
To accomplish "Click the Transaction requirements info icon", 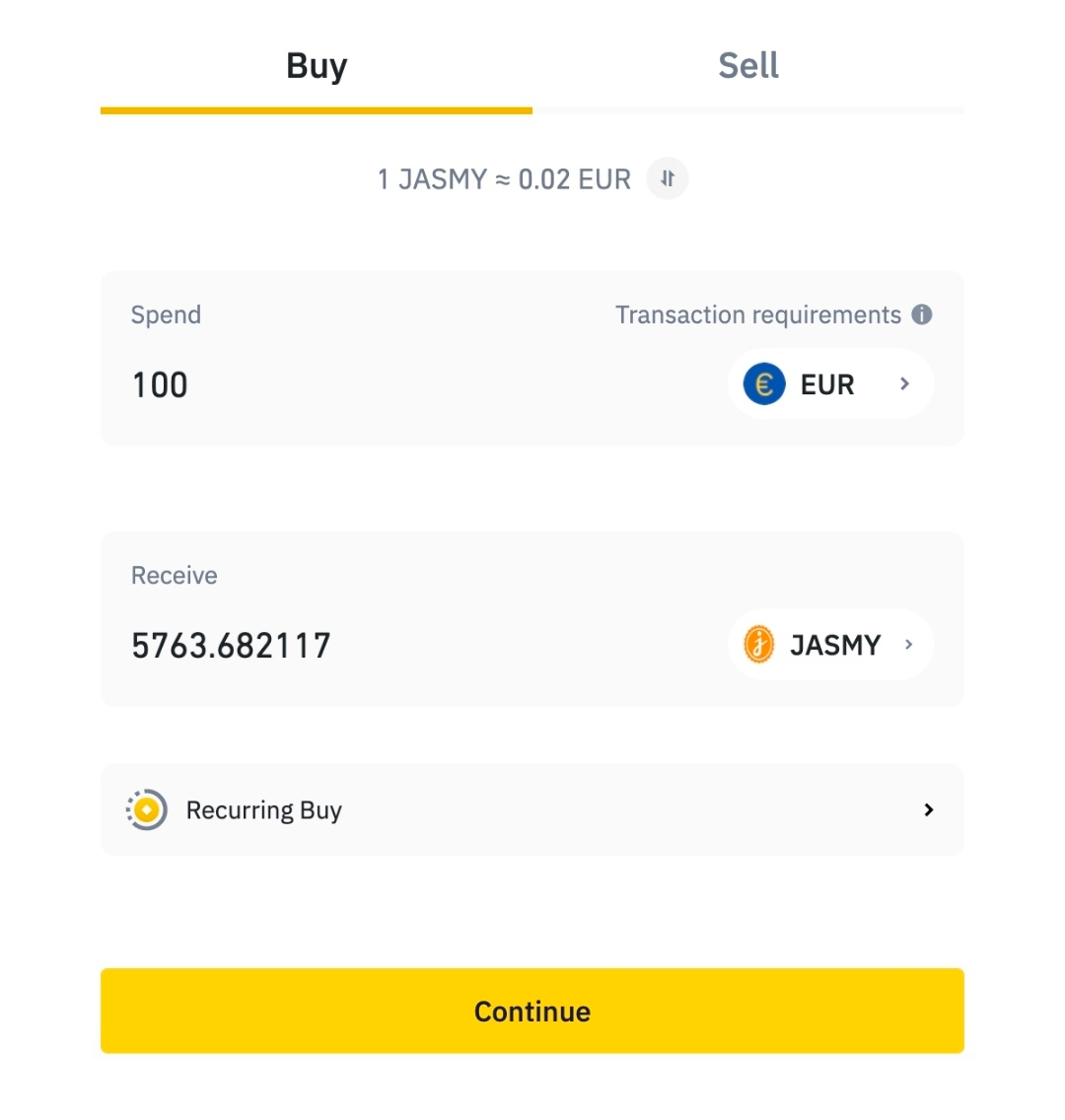I will tap(922, 315).
